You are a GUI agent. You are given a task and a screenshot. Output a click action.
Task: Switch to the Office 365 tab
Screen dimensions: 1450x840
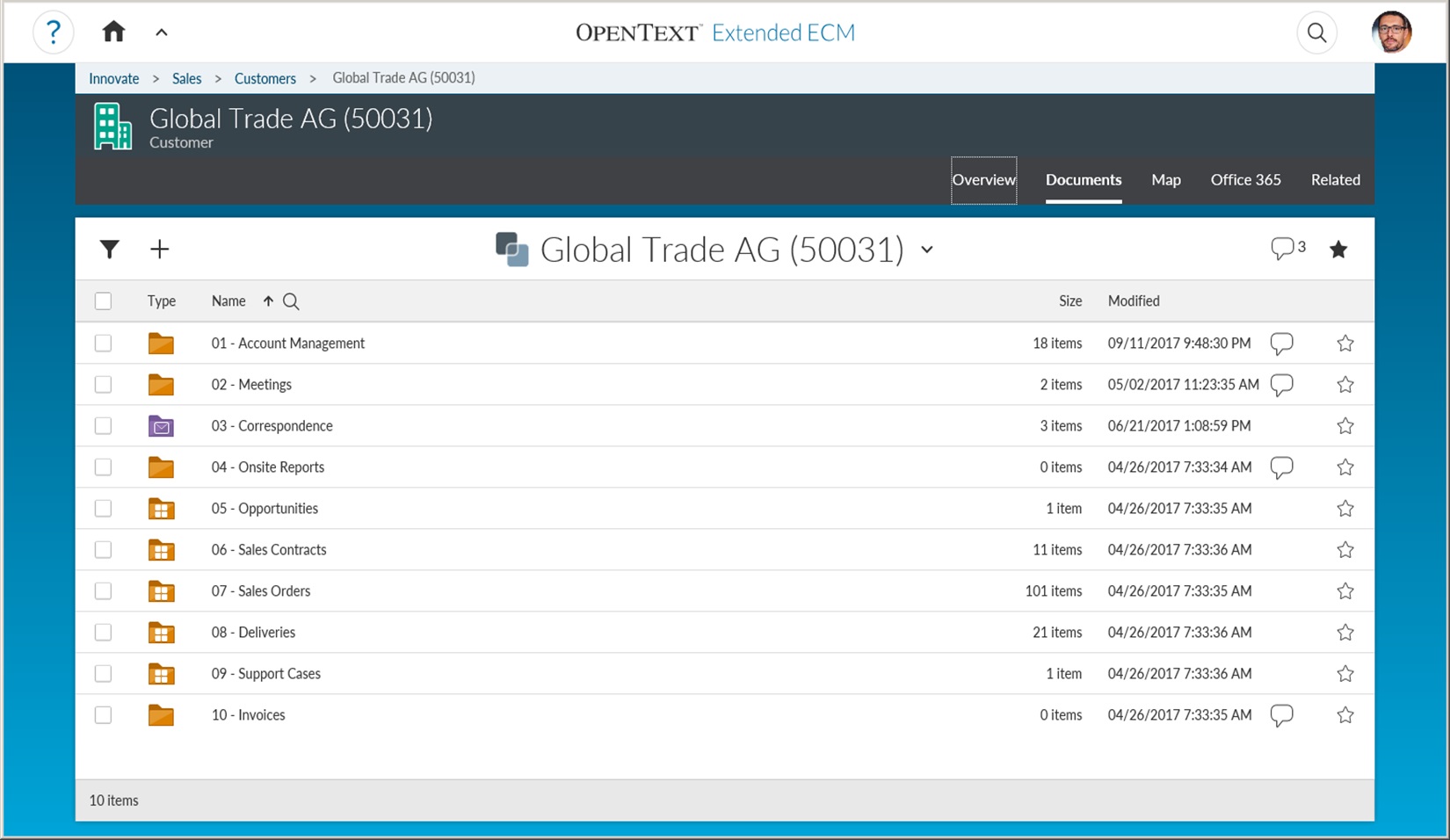[1246, 180]
